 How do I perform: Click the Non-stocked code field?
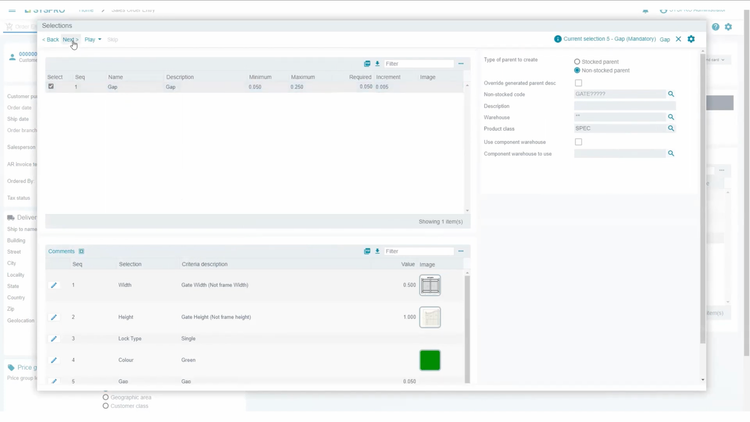[620, 94]
